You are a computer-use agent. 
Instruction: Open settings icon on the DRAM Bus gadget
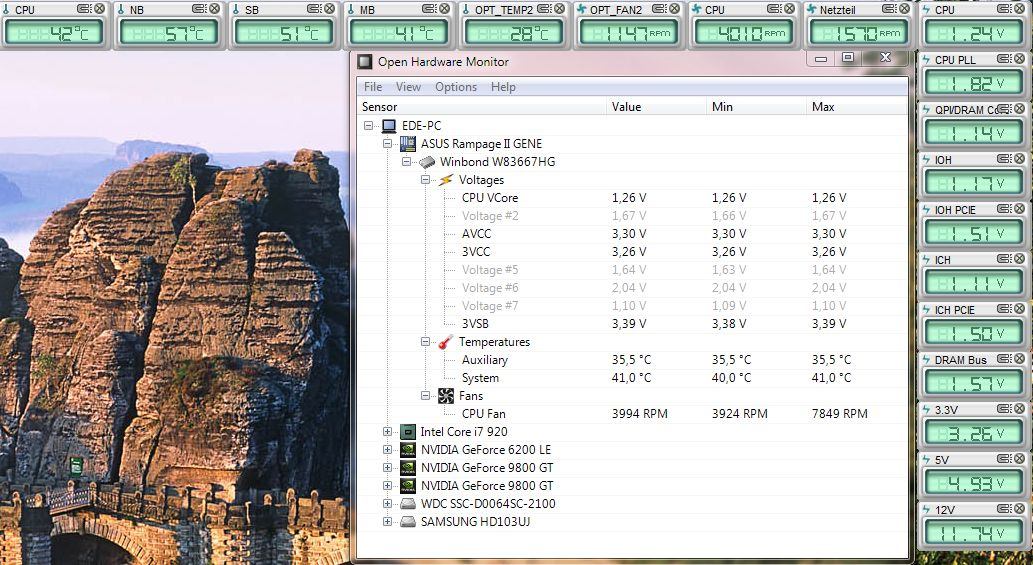pos(1004,359)
